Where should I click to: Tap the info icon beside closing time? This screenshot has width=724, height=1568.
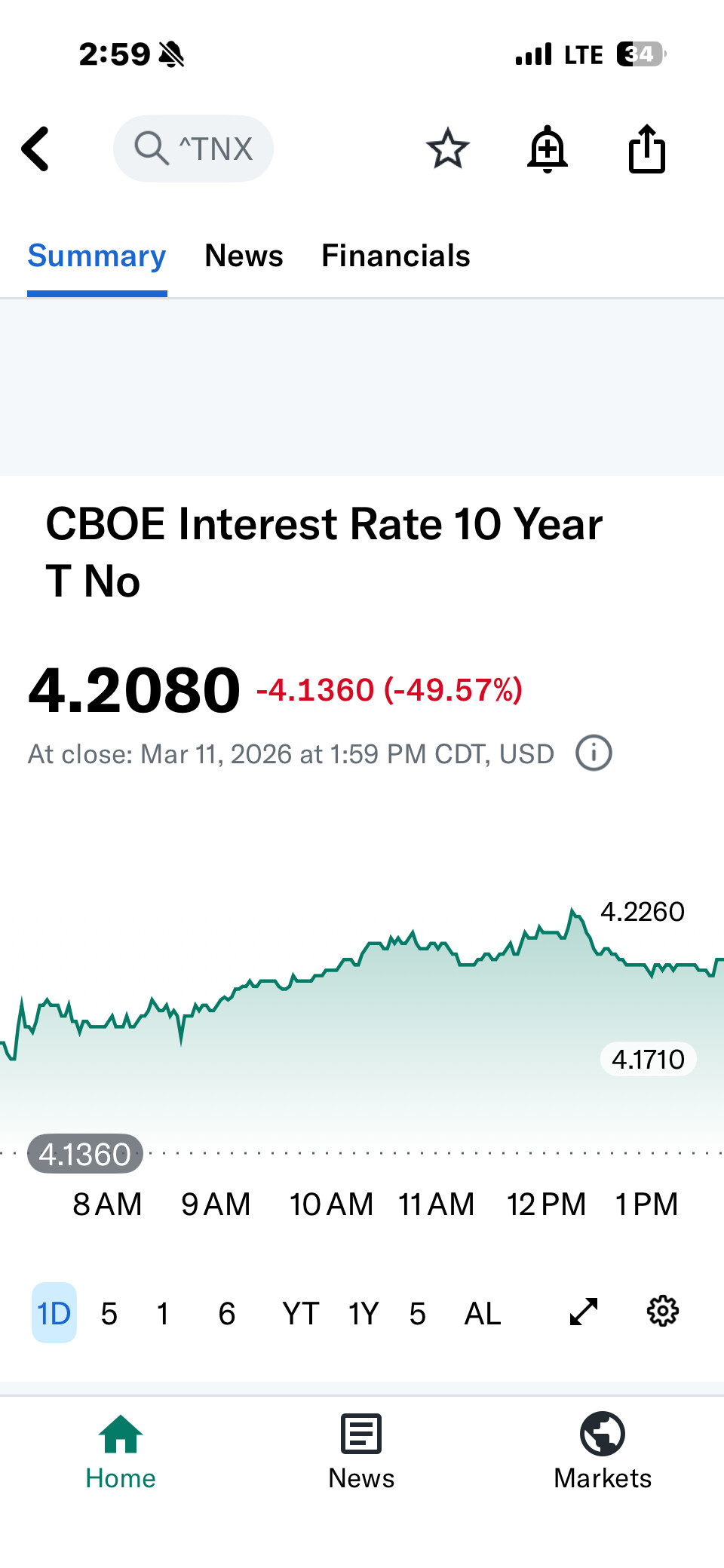point(594,753)
